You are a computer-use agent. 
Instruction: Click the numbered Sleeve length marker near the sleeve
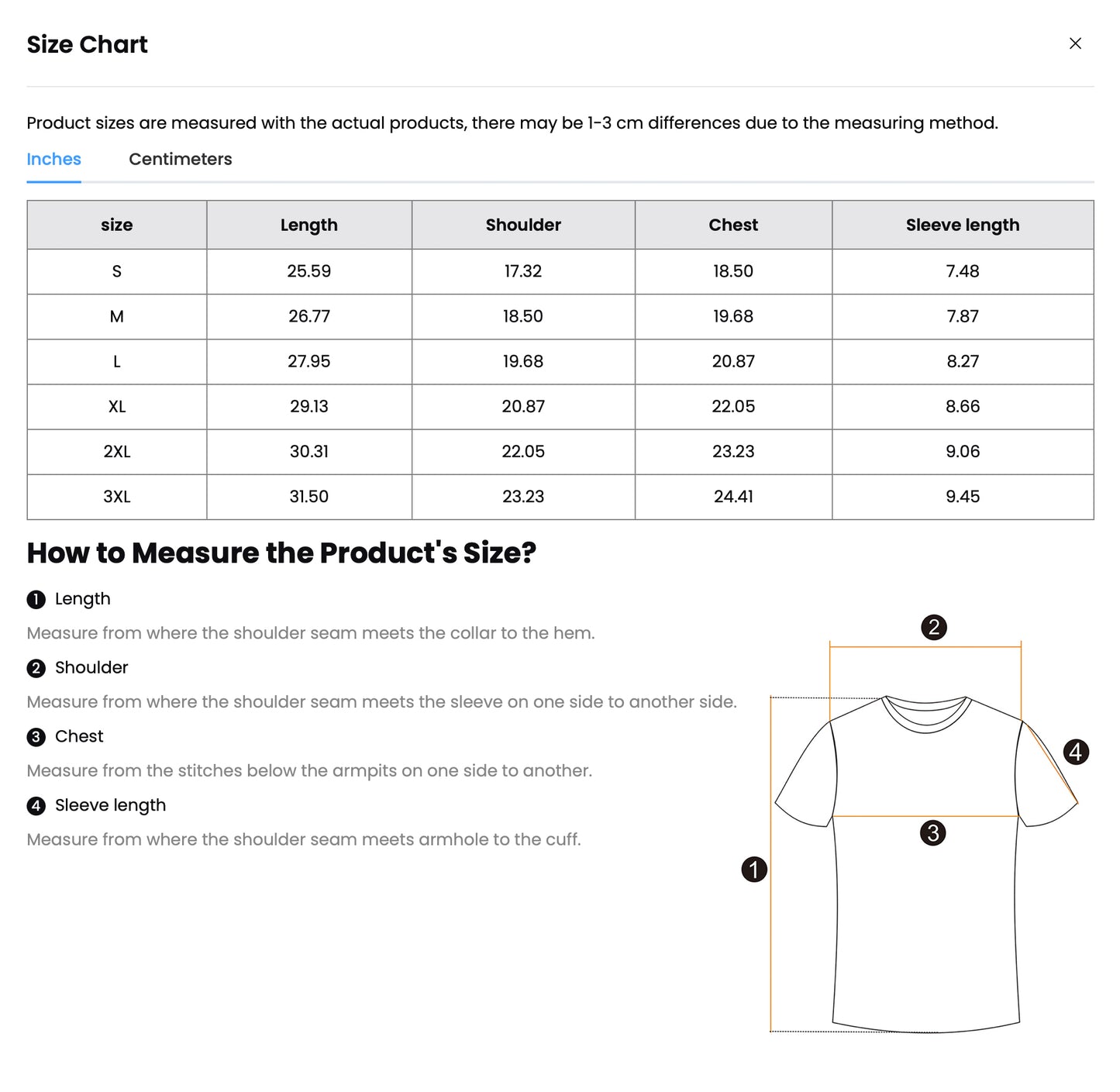coord(1076,751)
